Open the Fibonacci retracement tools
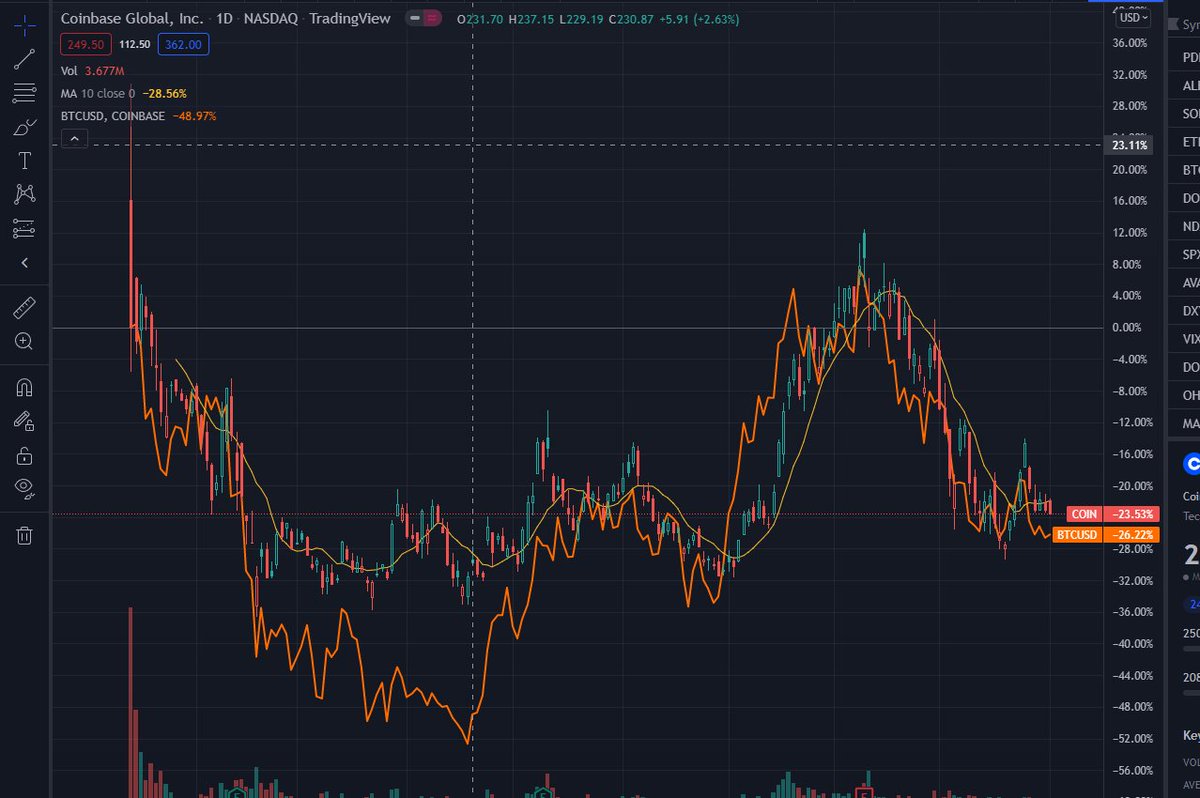This screenshot has height=798, width=1200. click(x=24, y=92)
